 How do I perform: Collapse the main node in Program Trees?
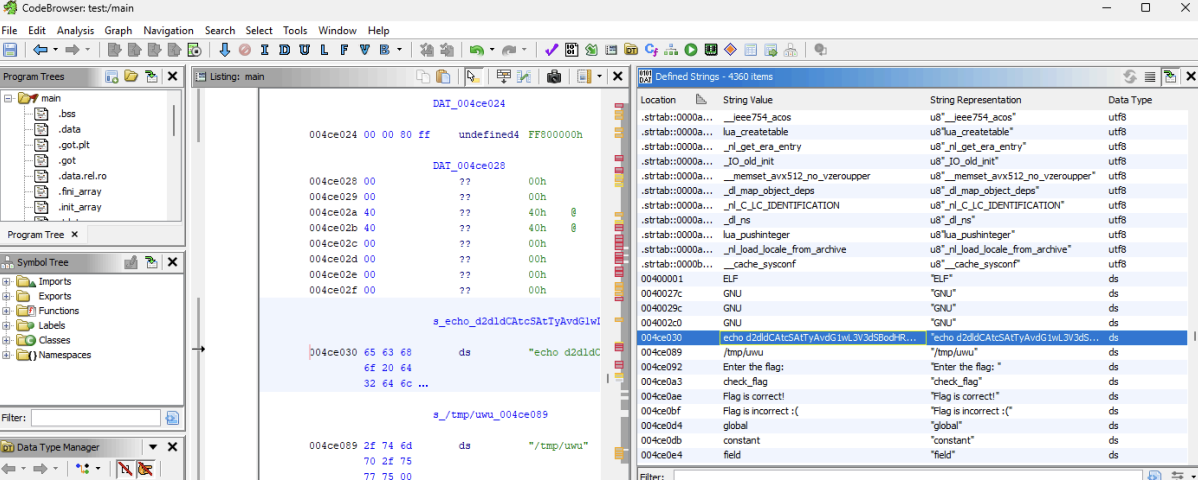click(8, 99)
